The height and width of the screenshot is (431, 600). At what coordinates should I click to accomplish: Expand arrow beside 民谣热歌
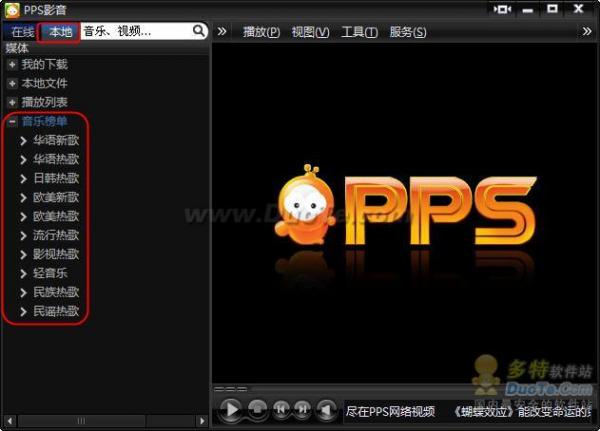[x=23, y=312]
